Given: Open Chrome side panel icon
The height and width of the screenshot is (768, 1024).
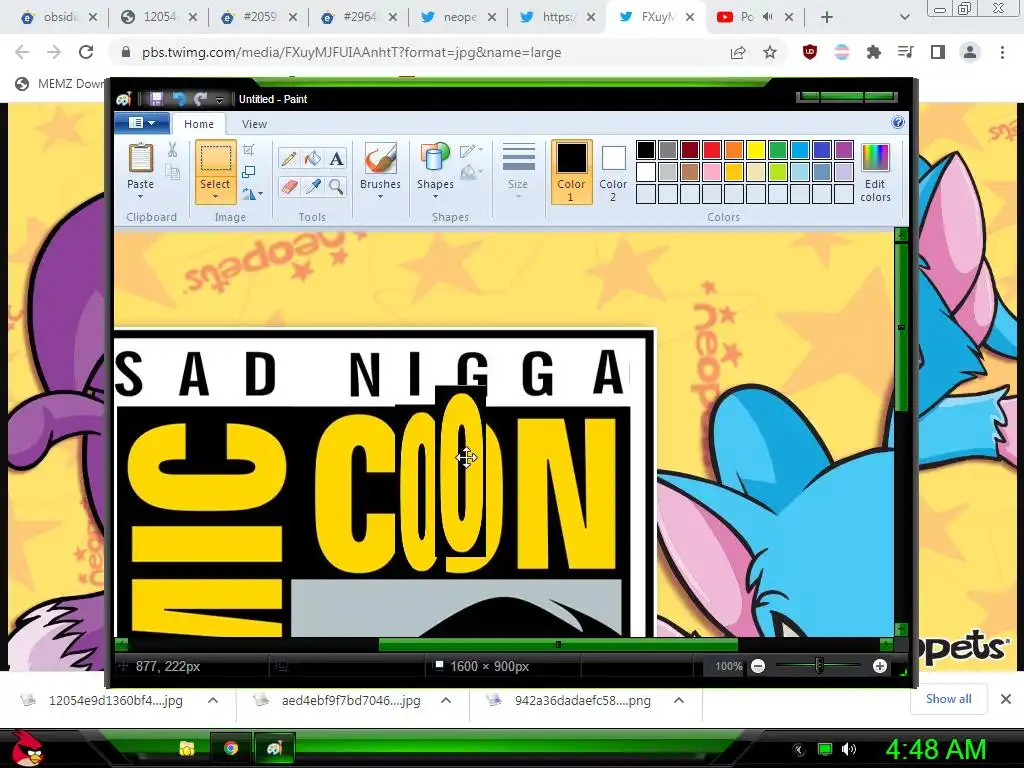Looking at the screenshot, I should pos(938,52).
